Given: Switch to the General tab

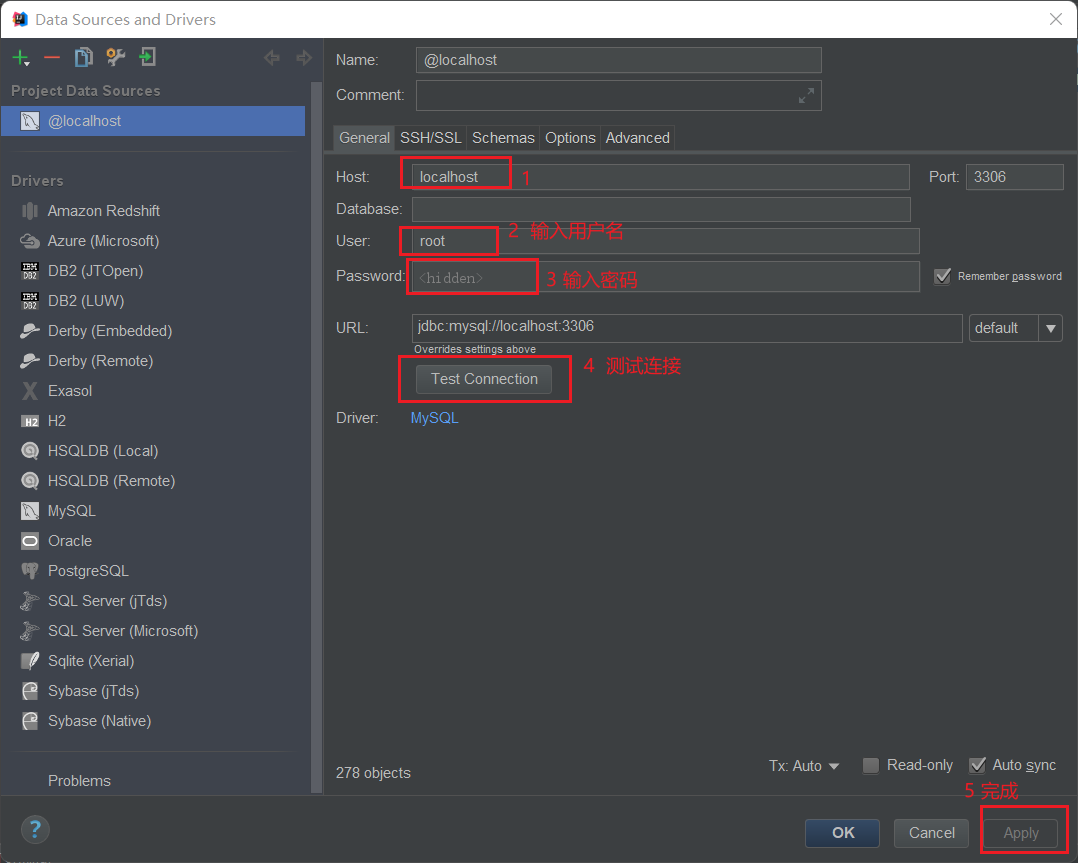Looking at the screenshot, I should click(x=364, y=138).
